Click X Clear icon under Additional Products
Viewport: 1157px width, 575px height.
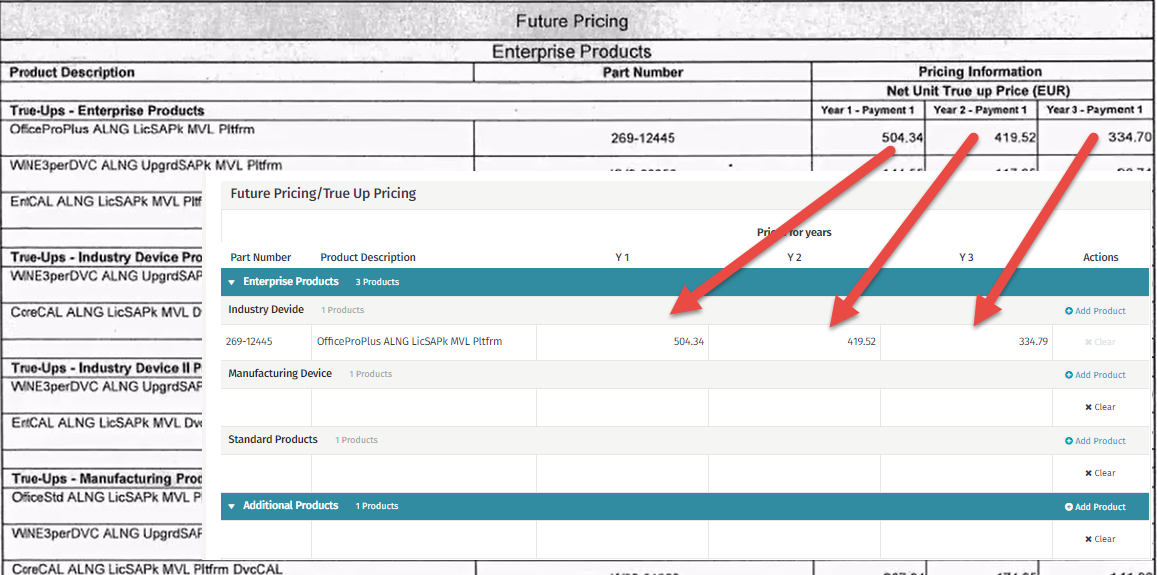1088,539
